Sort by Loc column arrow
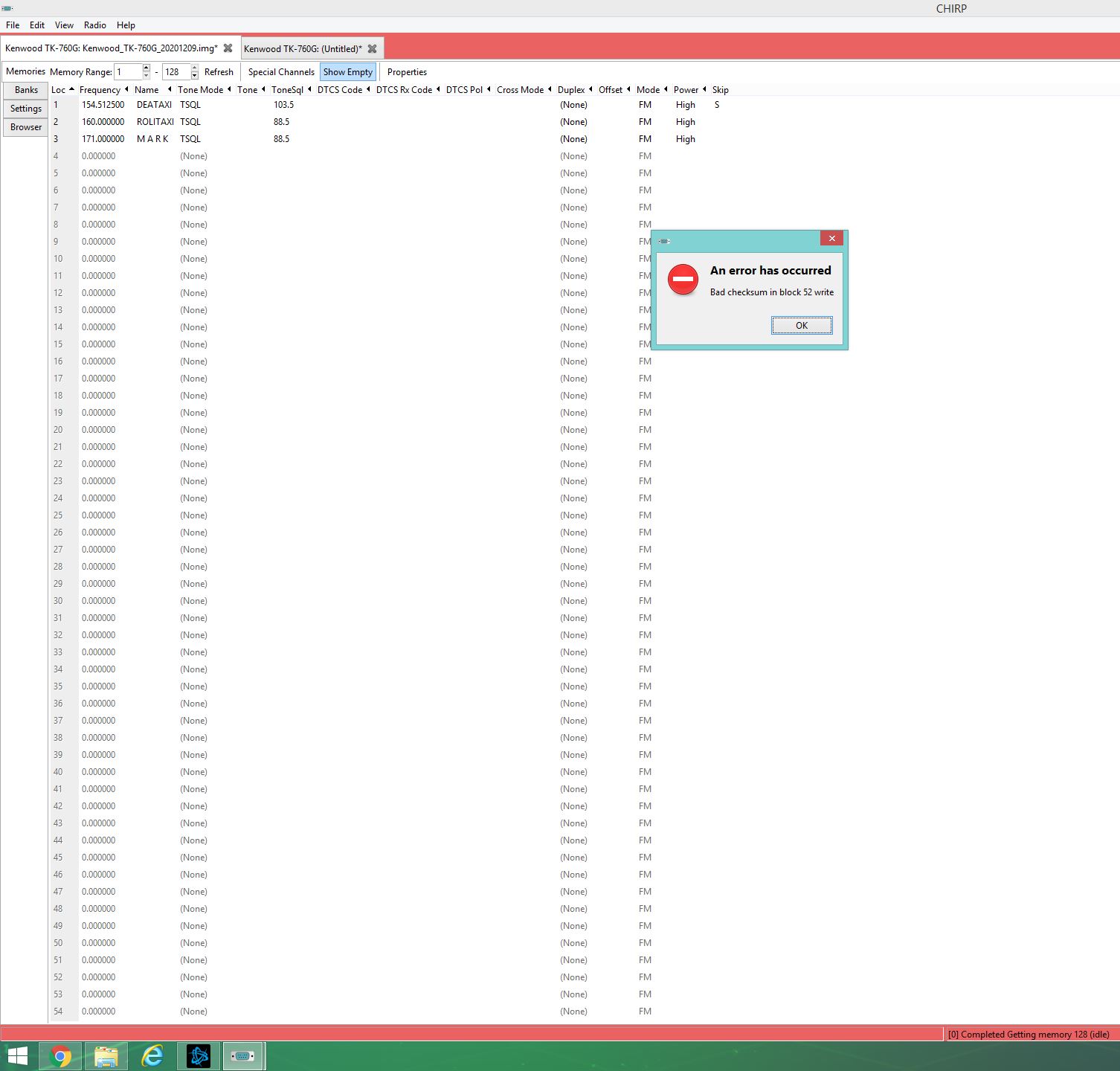Screen dimensions: 1120x1071 tap(71, 89)
